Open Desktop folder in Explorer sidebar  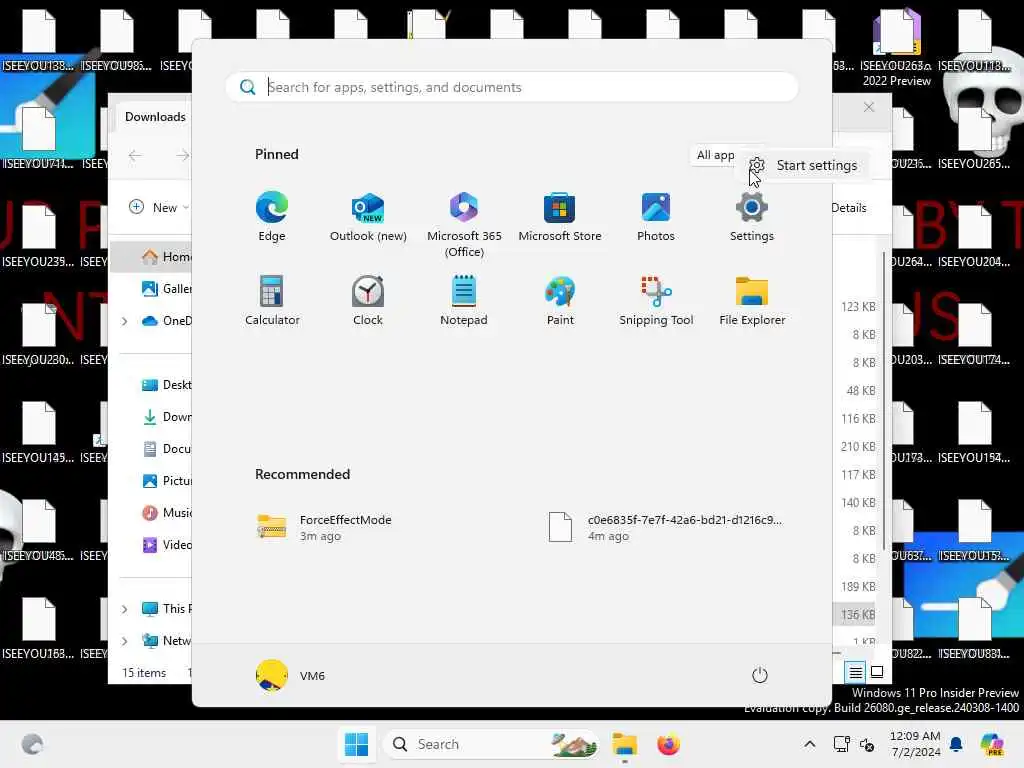(x=167, y=385)
